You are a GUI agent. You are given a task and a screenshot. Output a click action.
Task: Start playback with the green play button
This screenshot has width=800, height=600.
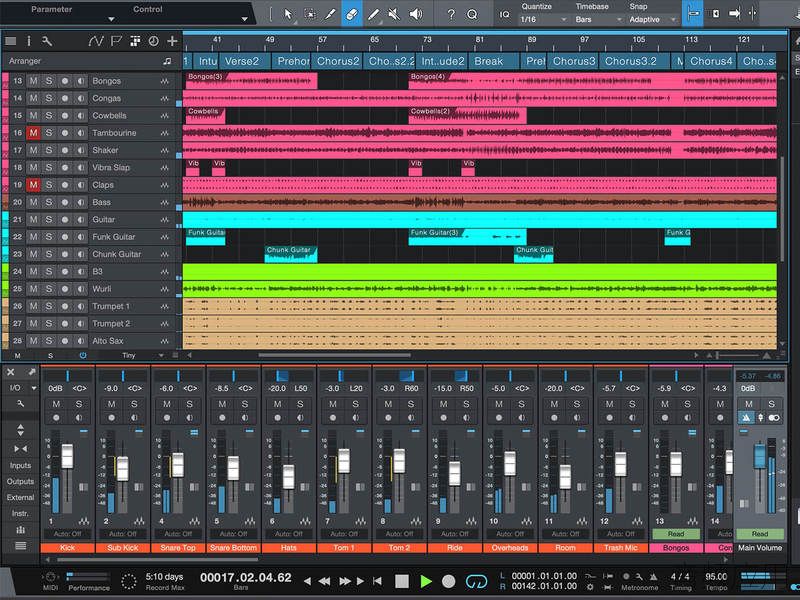tap(426, 581)
